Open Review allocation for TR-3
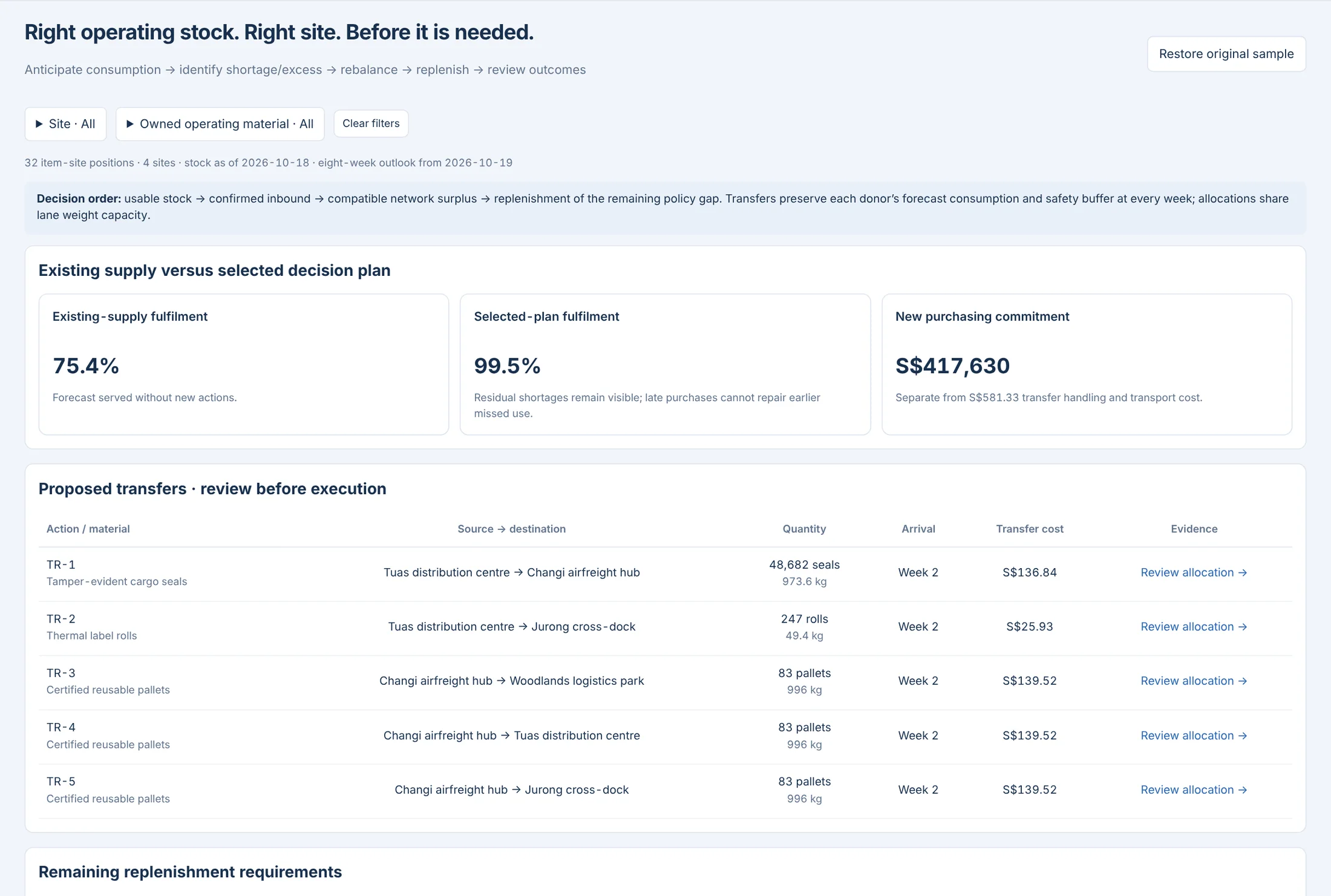 click(x=1194, y=681)
